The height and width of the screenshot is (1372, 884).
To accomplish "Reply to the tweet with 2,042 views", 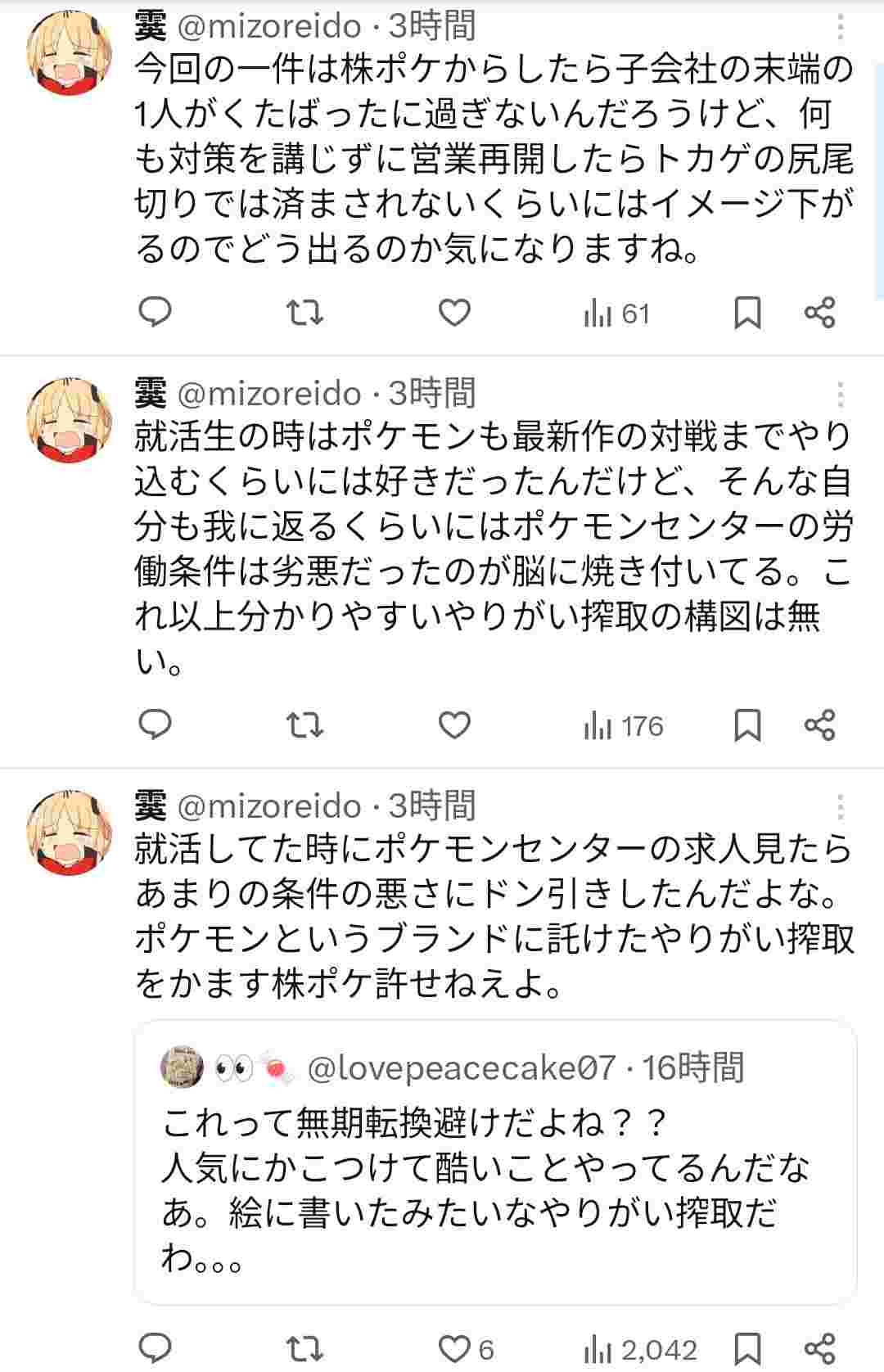I will pyautogui.click(x=156, y=1348).
